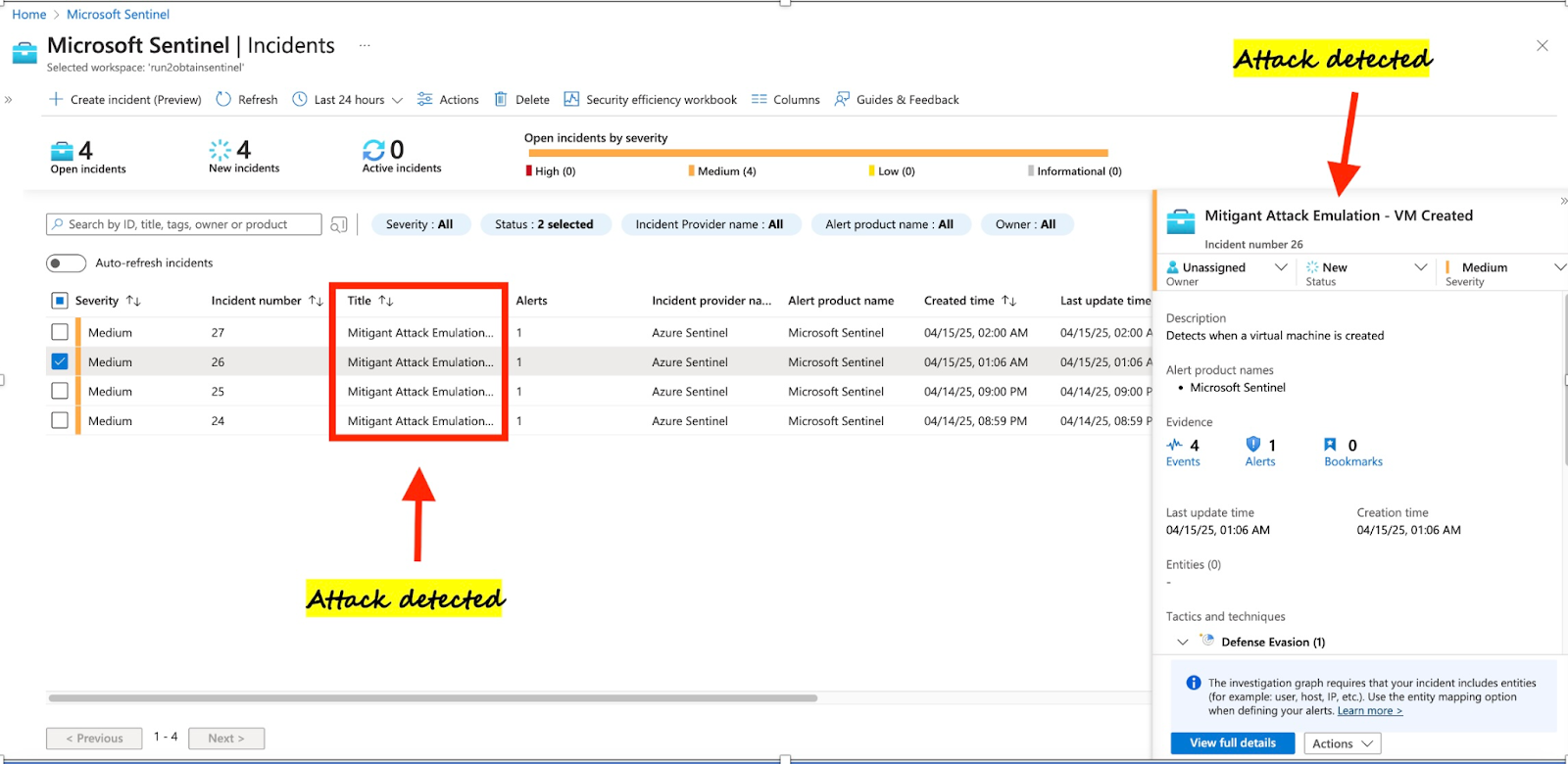The image size is (1568, 764).
Task: Click the Columns icon
Action: pos(759,99)
